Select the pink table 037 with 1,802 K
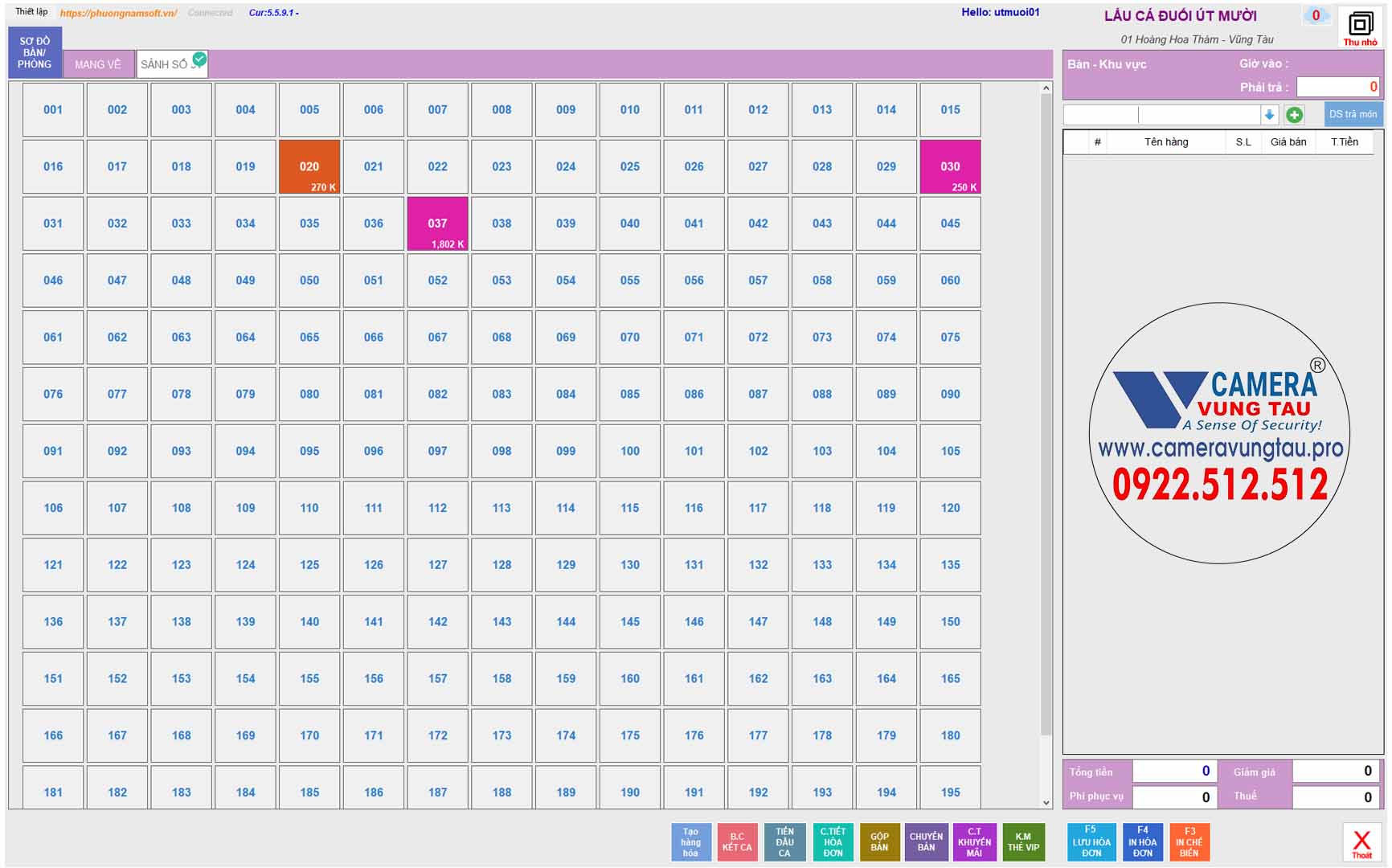Screen dimensions: 1392x868 tap(437, 223)
